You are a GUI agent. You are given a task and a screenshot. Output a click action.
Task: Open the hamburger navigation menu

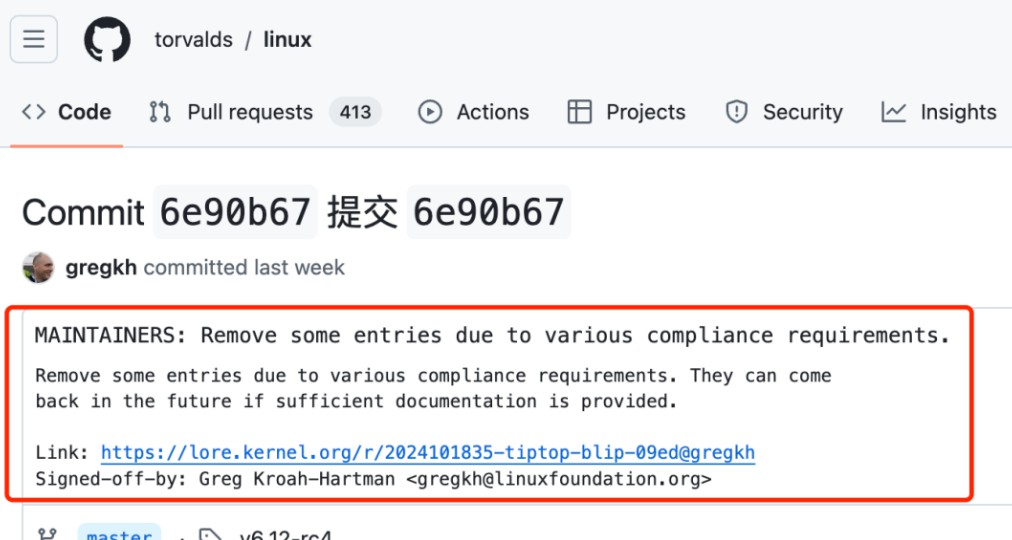pos(34,40)
